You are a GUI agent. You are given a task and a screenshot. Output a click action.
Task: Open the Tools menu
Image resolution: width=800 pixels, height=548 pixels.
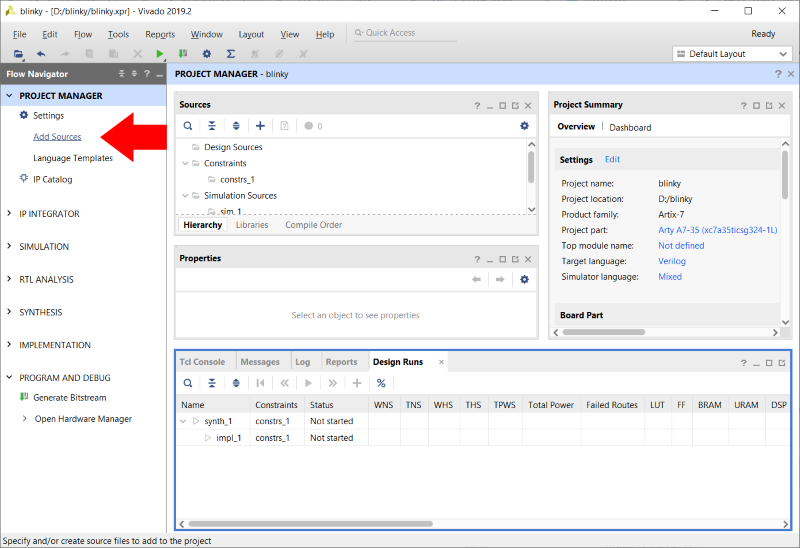[118, 34]
